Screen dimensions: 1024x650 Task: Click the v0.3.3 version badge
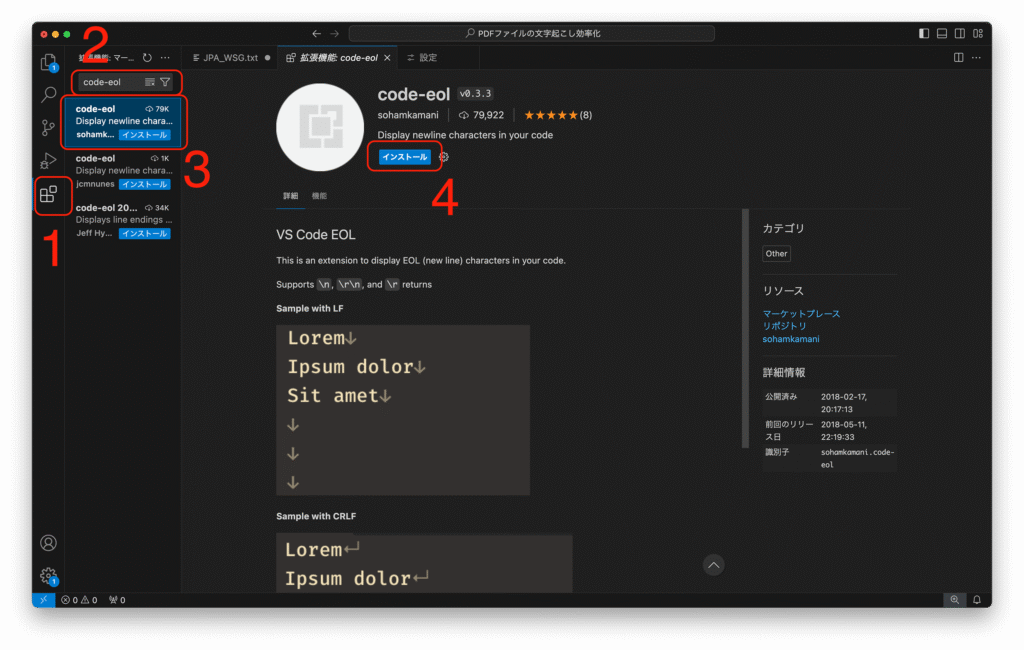[x=475, y=94]
